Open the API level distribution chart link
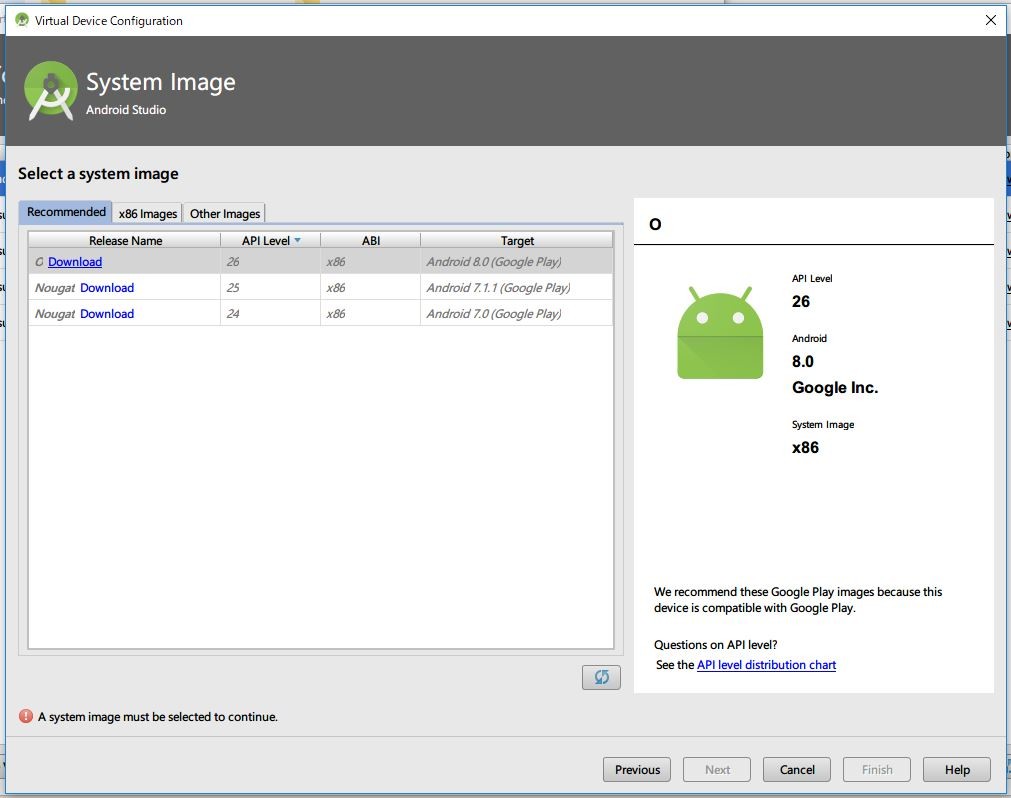Viewport: 1011px width, 798px height. point(766,665)
